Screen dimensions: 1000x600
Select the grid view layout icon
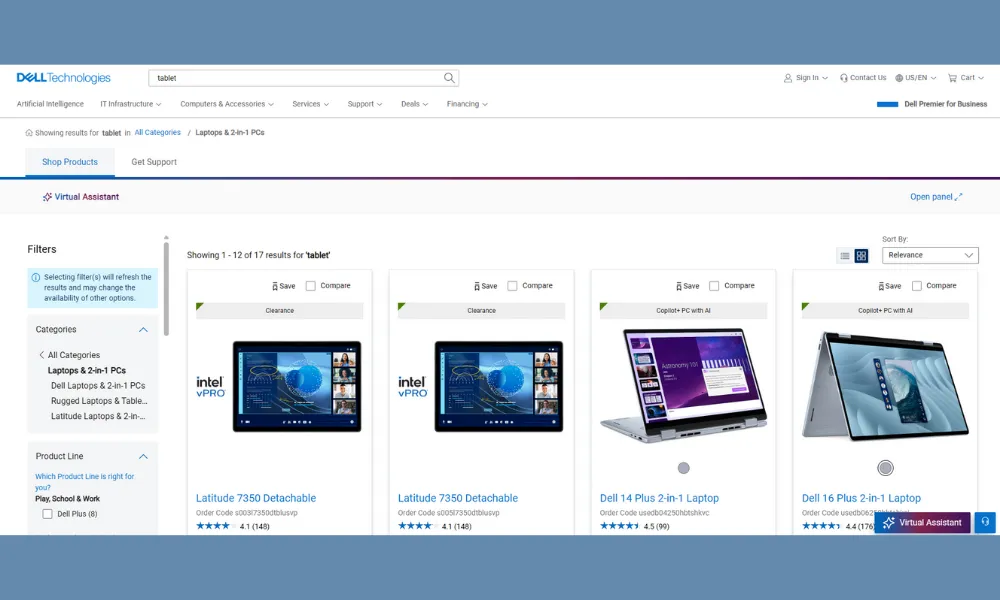pos(861,256)
